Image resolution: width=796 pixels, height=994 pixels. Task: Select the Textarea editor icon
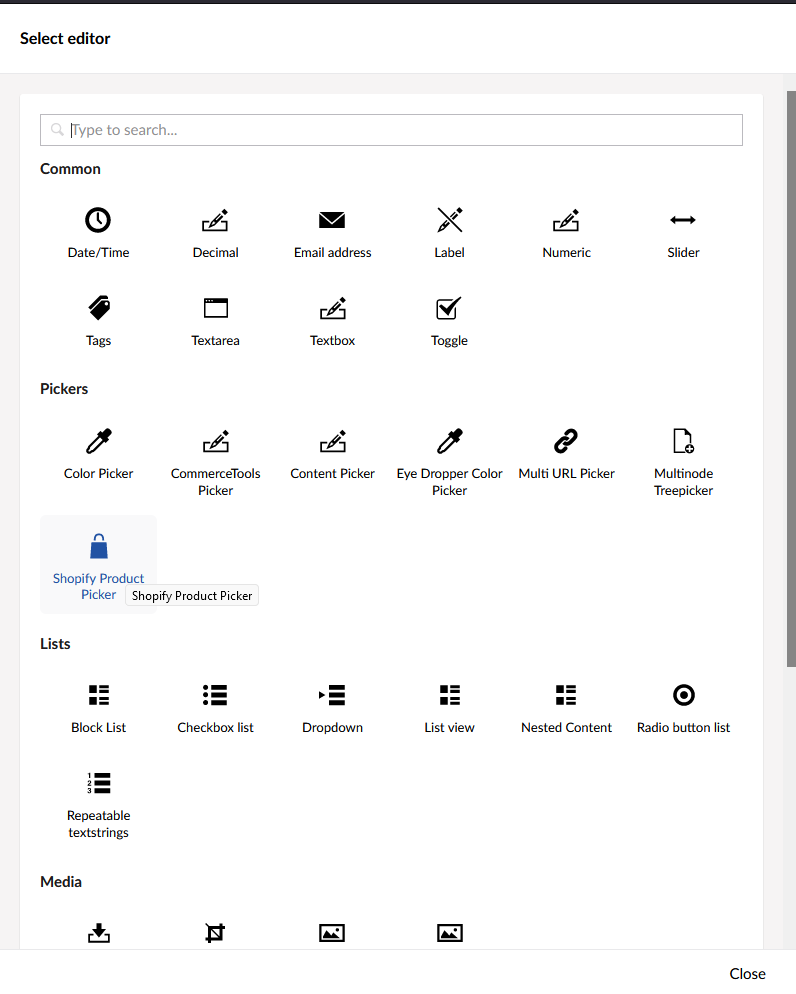[x=215, y=308]
